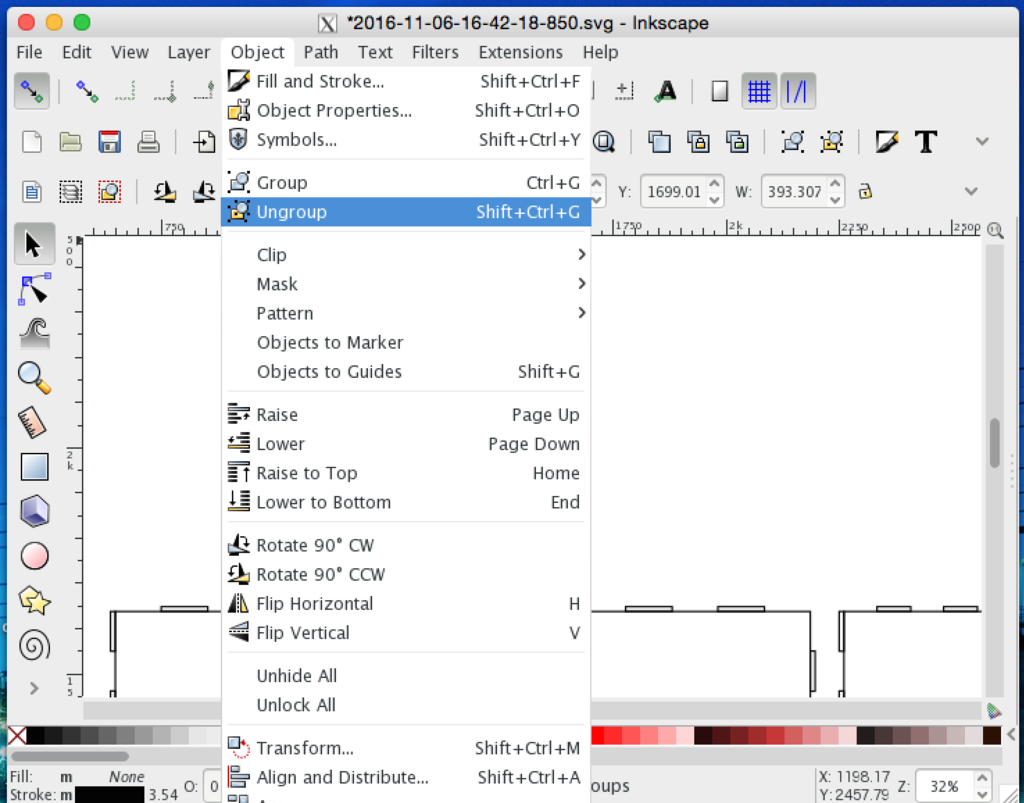Increase the Y coordinate stepper
This screenshot has height=803, width=1024.
point(714,184)
